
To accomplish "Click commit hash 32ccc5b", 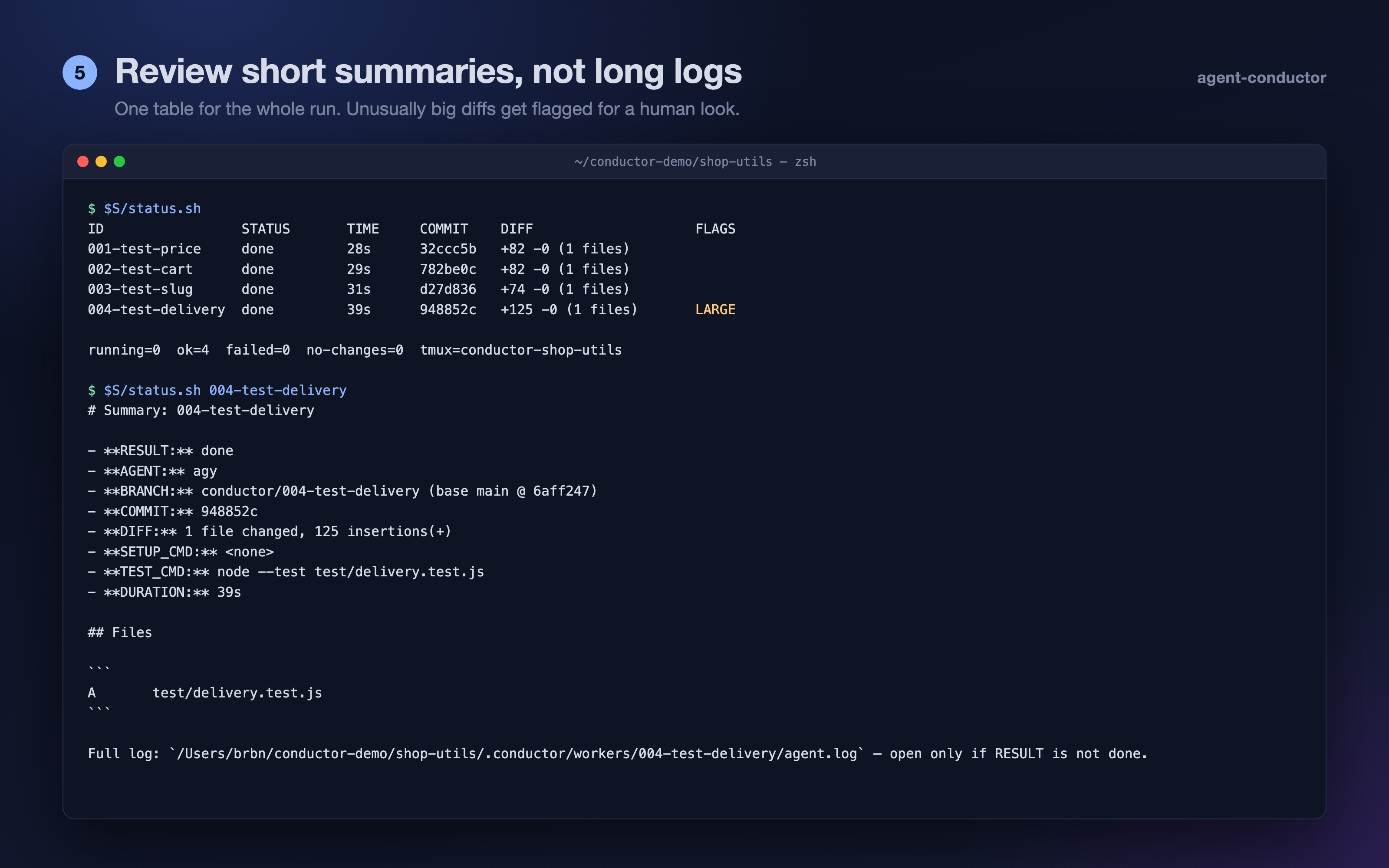I will click(448, 249).
